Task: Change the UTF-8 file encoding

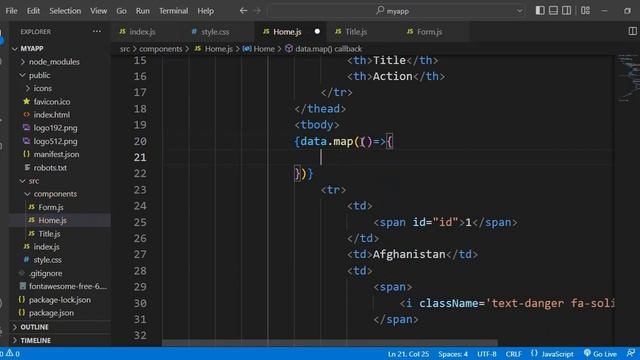Action: click(487, 354)
